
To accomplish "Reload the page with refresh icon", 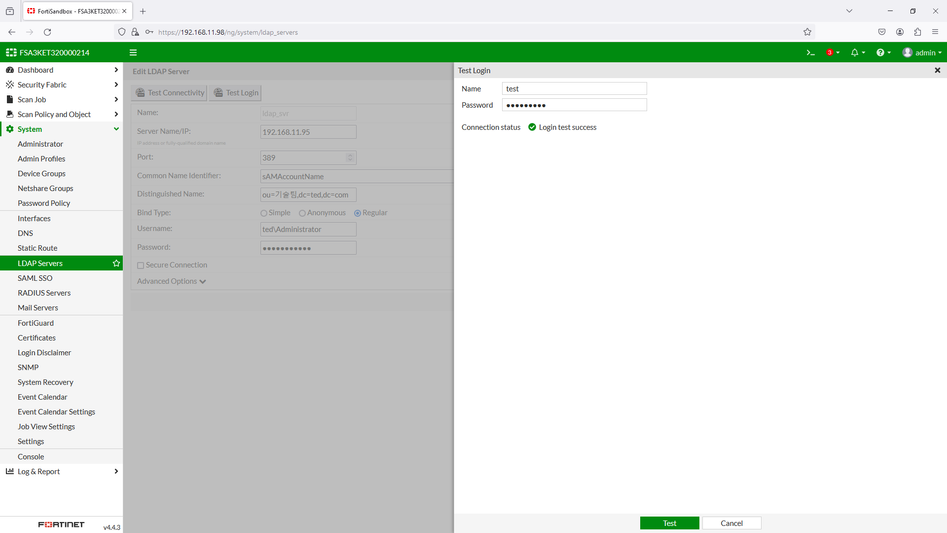I will [47, 32].
